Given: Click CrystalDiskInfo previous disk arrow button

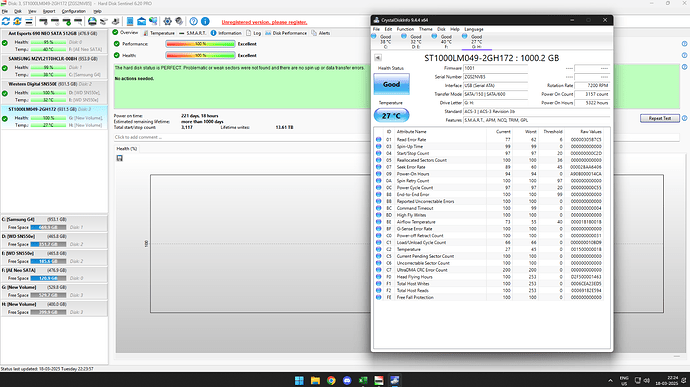Looking at the screenshot, I should click(378, 58).
